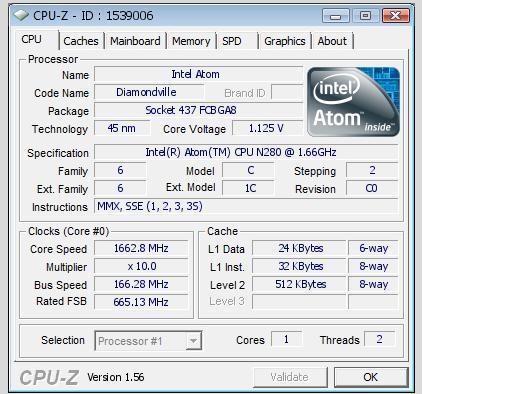Click the empty Brand ID field
This screenshot has height=394, width=512.
pyautogui.click(x=287, y=92)
